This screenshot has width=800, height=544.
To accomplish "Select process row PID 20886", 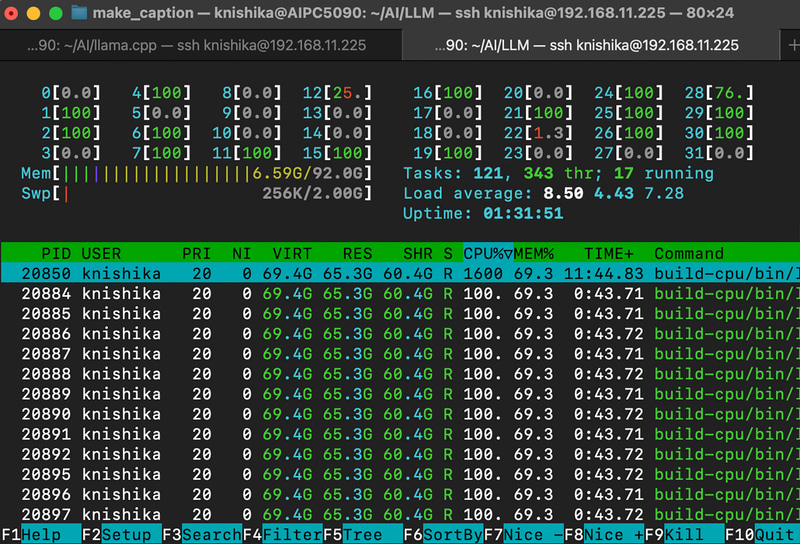I will pyautogui.click(x=400, y=334).
